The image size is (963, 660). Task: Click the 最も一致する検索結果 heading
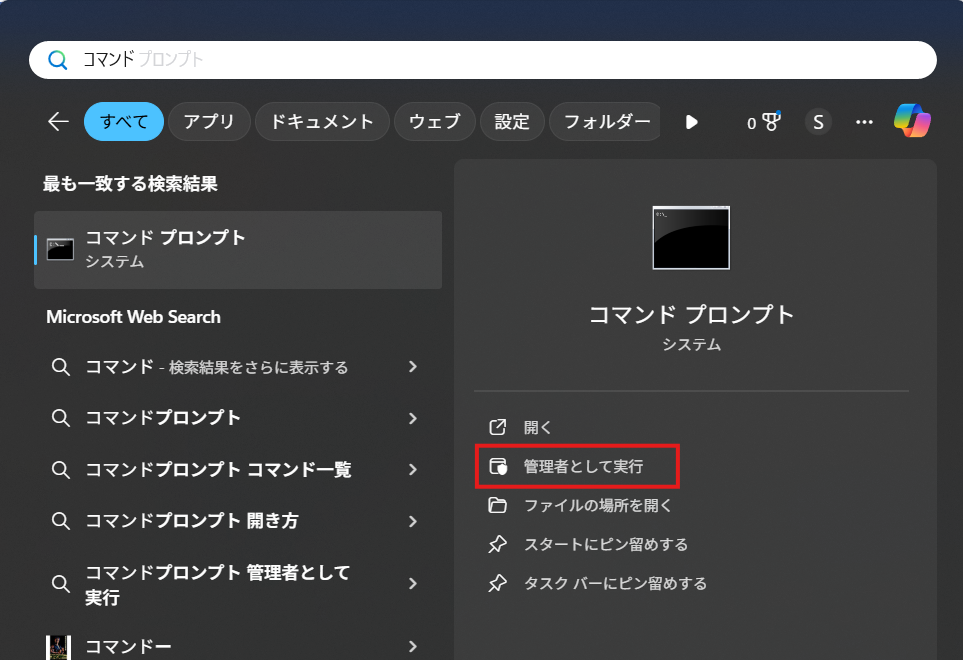130,184
